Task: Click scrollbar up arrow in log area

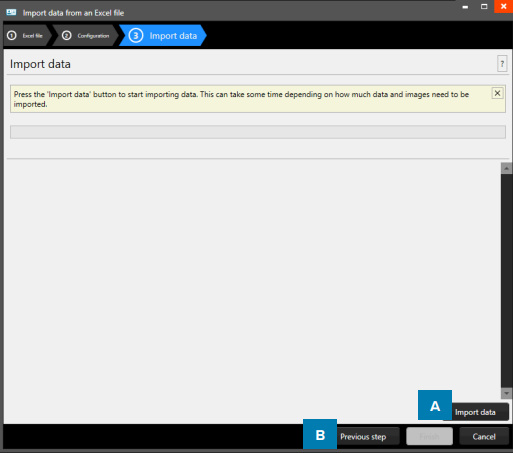Action: point(506,169)
